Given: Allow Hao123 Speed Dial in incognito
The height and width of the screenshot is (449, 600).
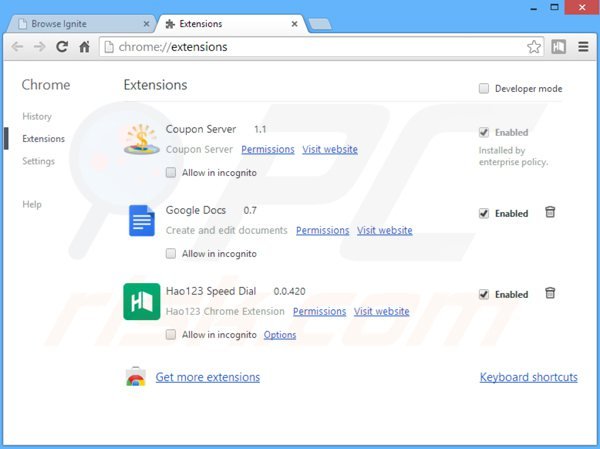Looking at the screenshot, I should pos(171,335).
